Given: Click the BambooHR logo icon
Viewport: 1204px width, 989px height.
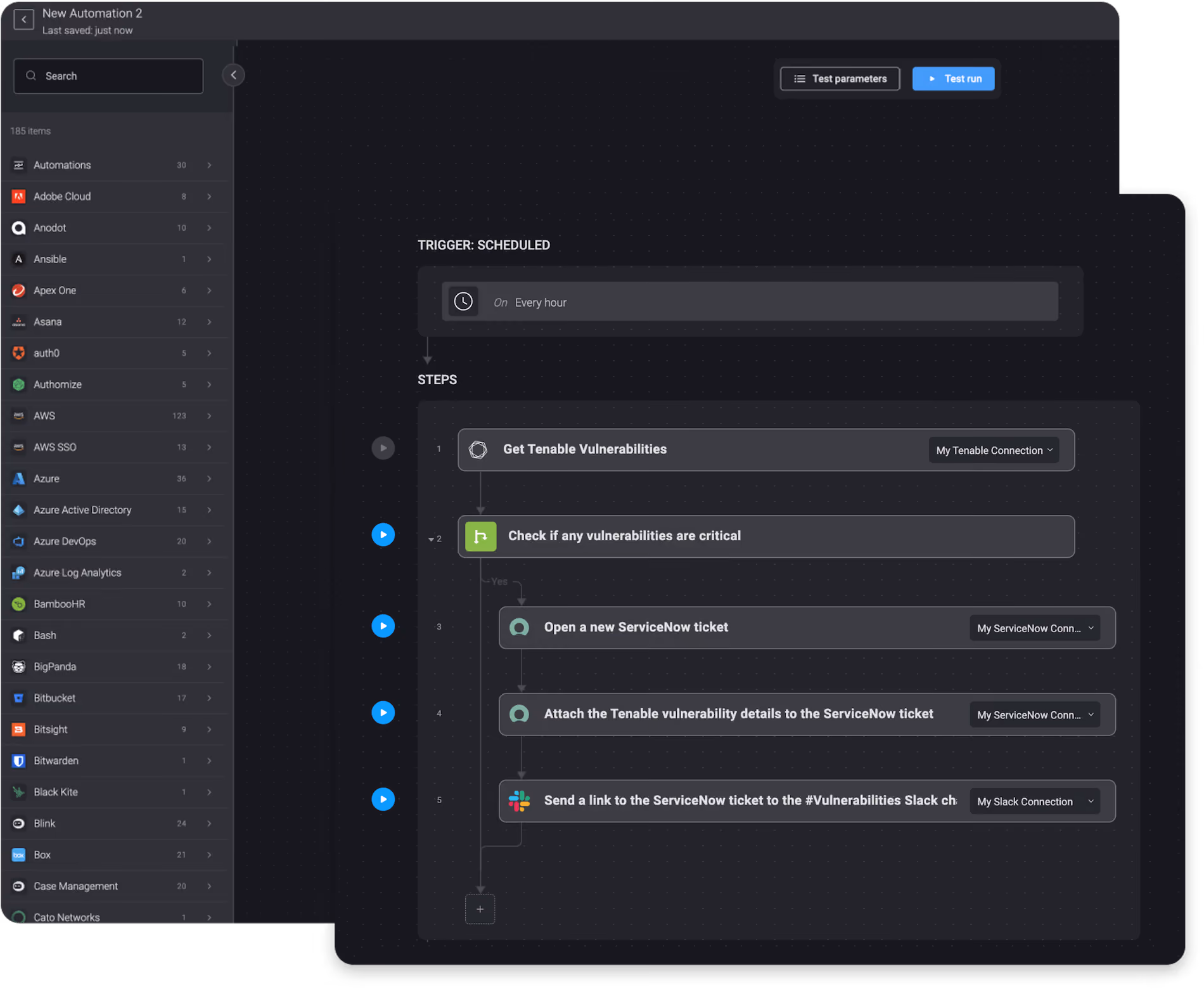Looking at the screenshot, I should [19, 604].
